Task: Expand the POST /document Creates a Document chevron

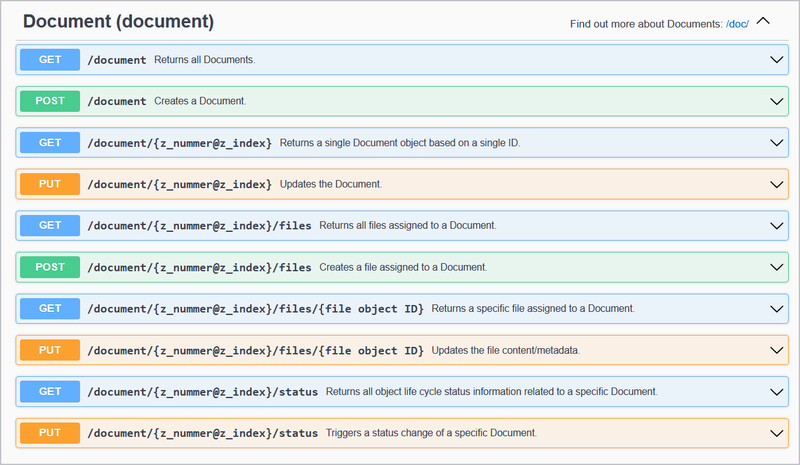Action: point(776,101)
